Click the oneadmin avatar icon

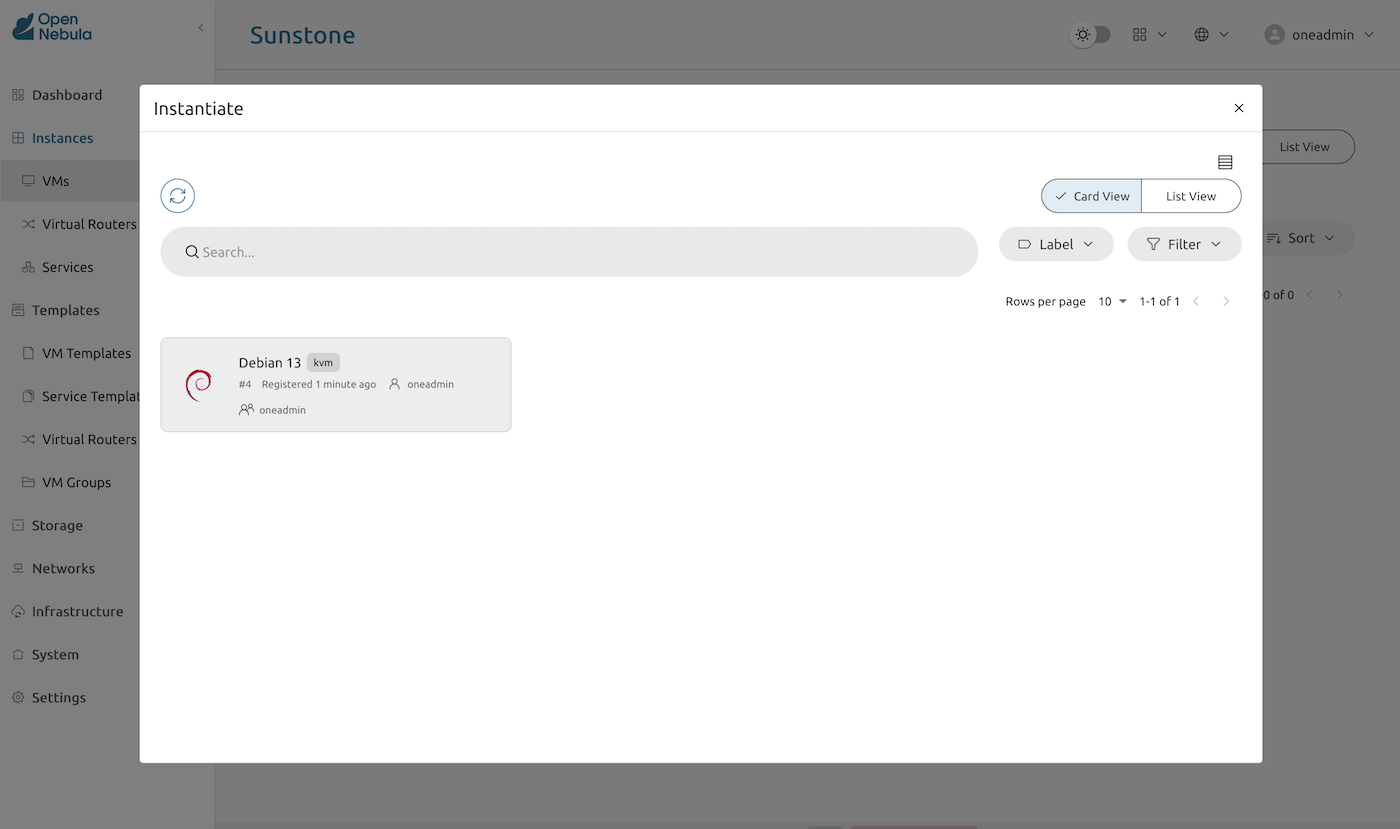click(1274, 34)
